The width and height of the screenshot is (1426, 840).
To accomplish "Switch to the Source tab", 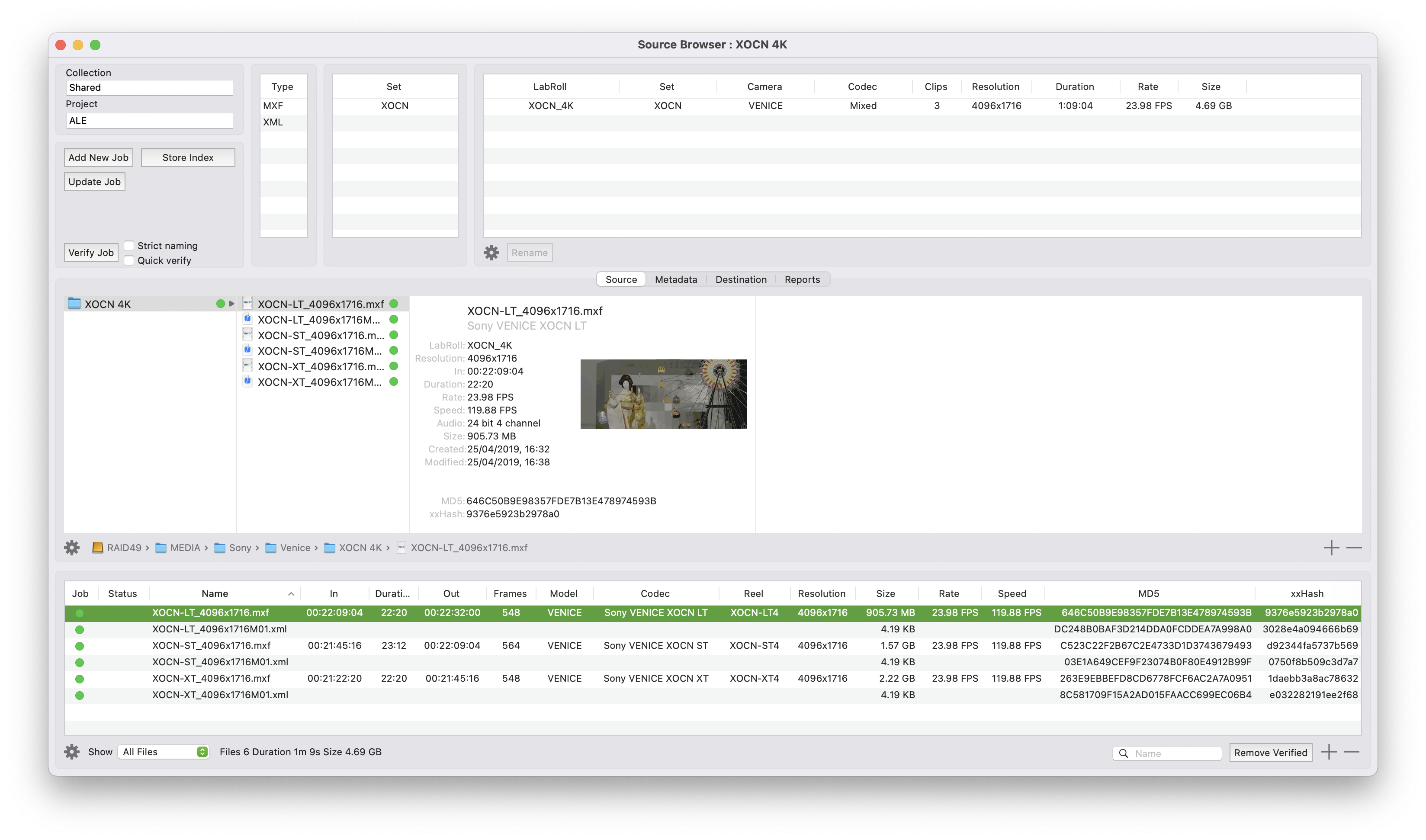I will tap(621, 279).
